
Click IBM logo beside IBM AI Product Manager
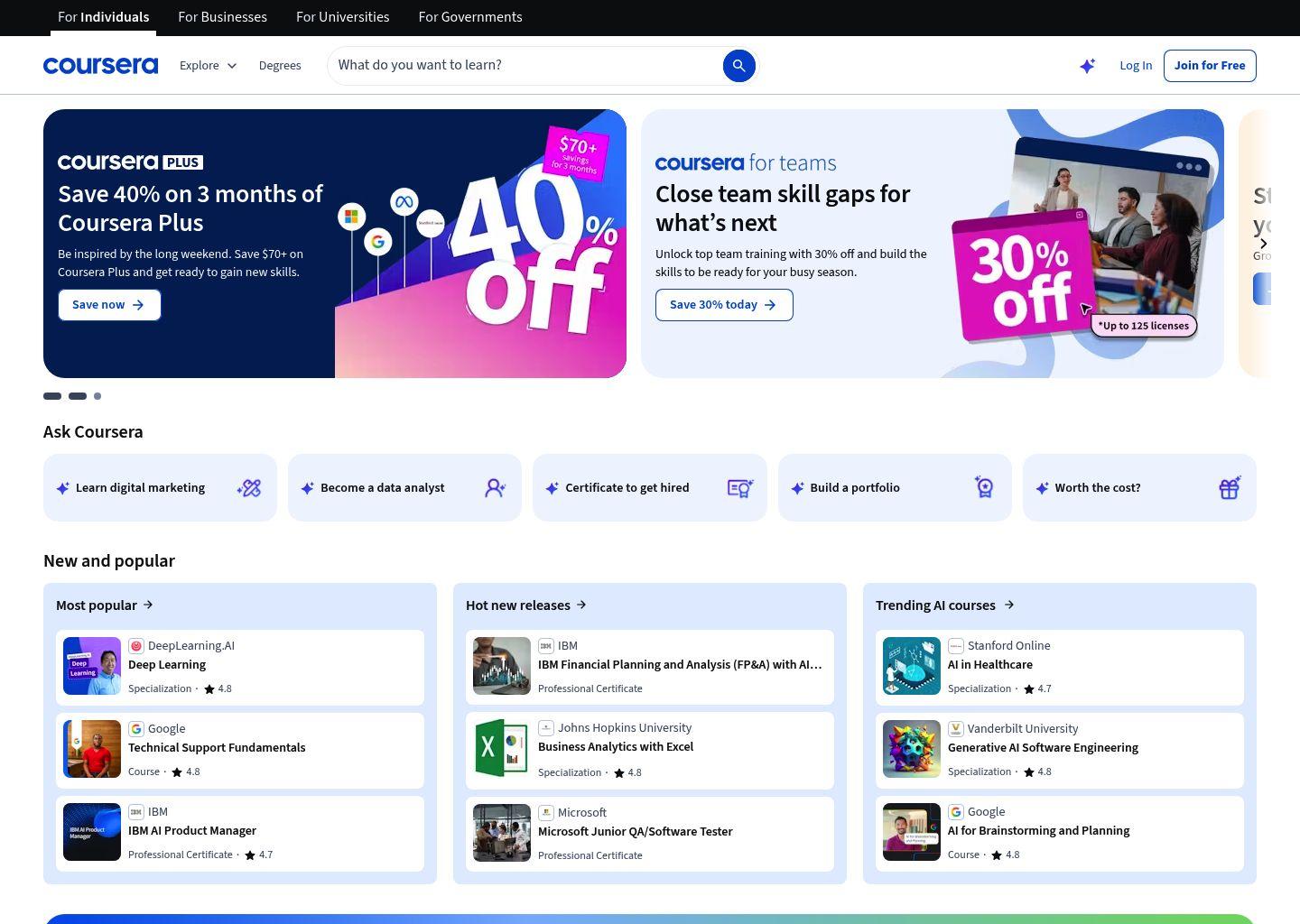tap(136, 811)
